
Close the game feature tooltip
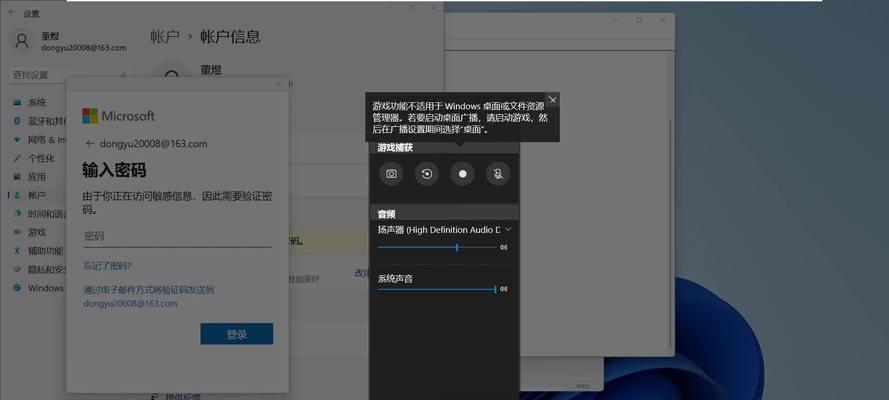click(553, 100)
